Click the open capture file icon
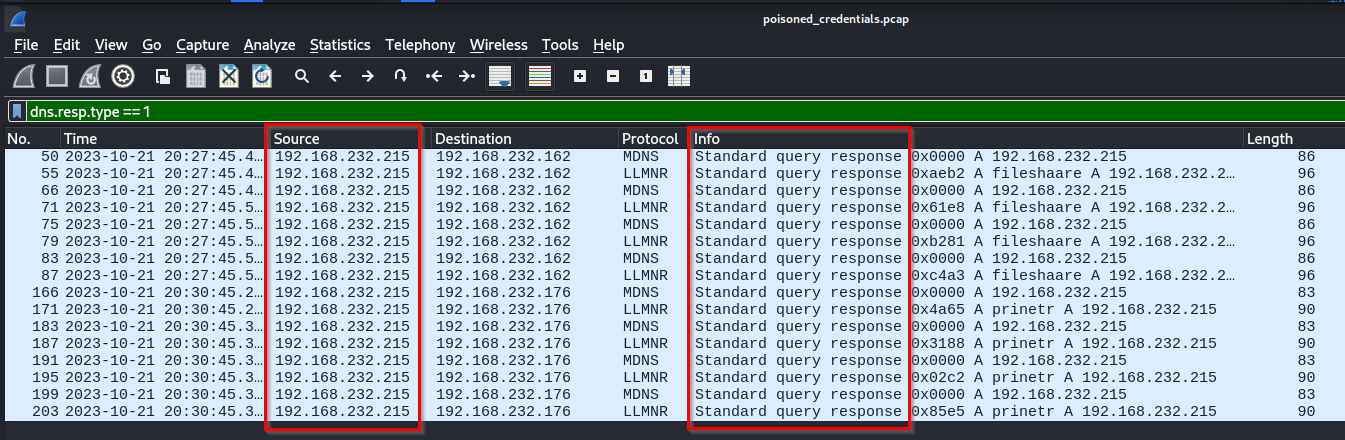This screenshot has height=440, width=1345. pos(162,76)
